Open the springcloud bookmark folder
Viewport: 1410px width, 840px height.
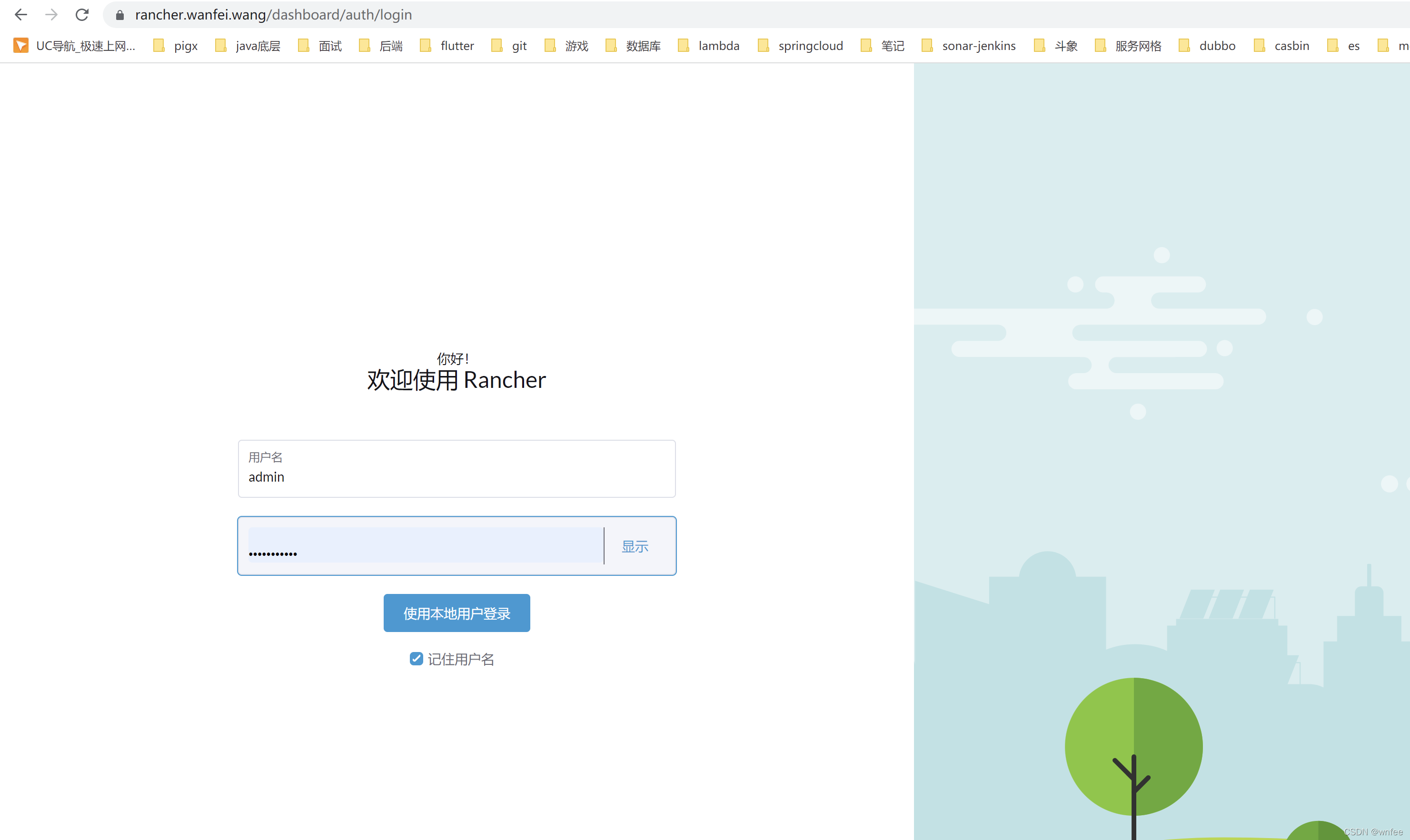pyautogui.click(x=800, y=46)
